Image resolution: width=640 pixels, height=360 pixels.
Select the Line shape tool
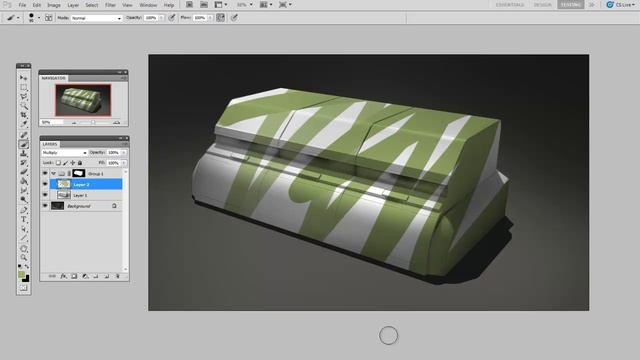(x=24, y=238)
